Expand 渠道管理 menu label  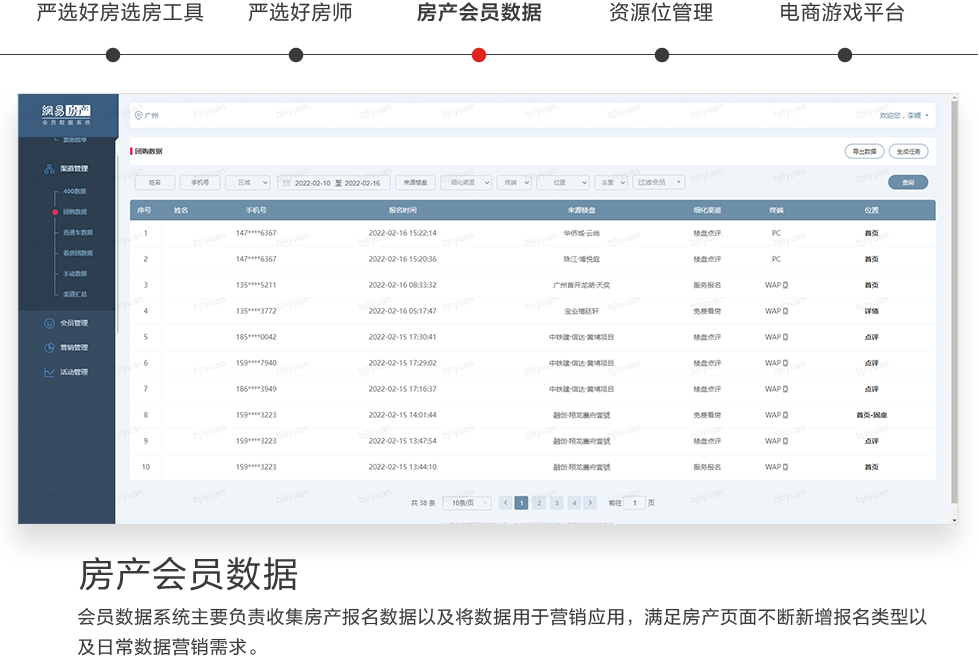coord(74,169)
